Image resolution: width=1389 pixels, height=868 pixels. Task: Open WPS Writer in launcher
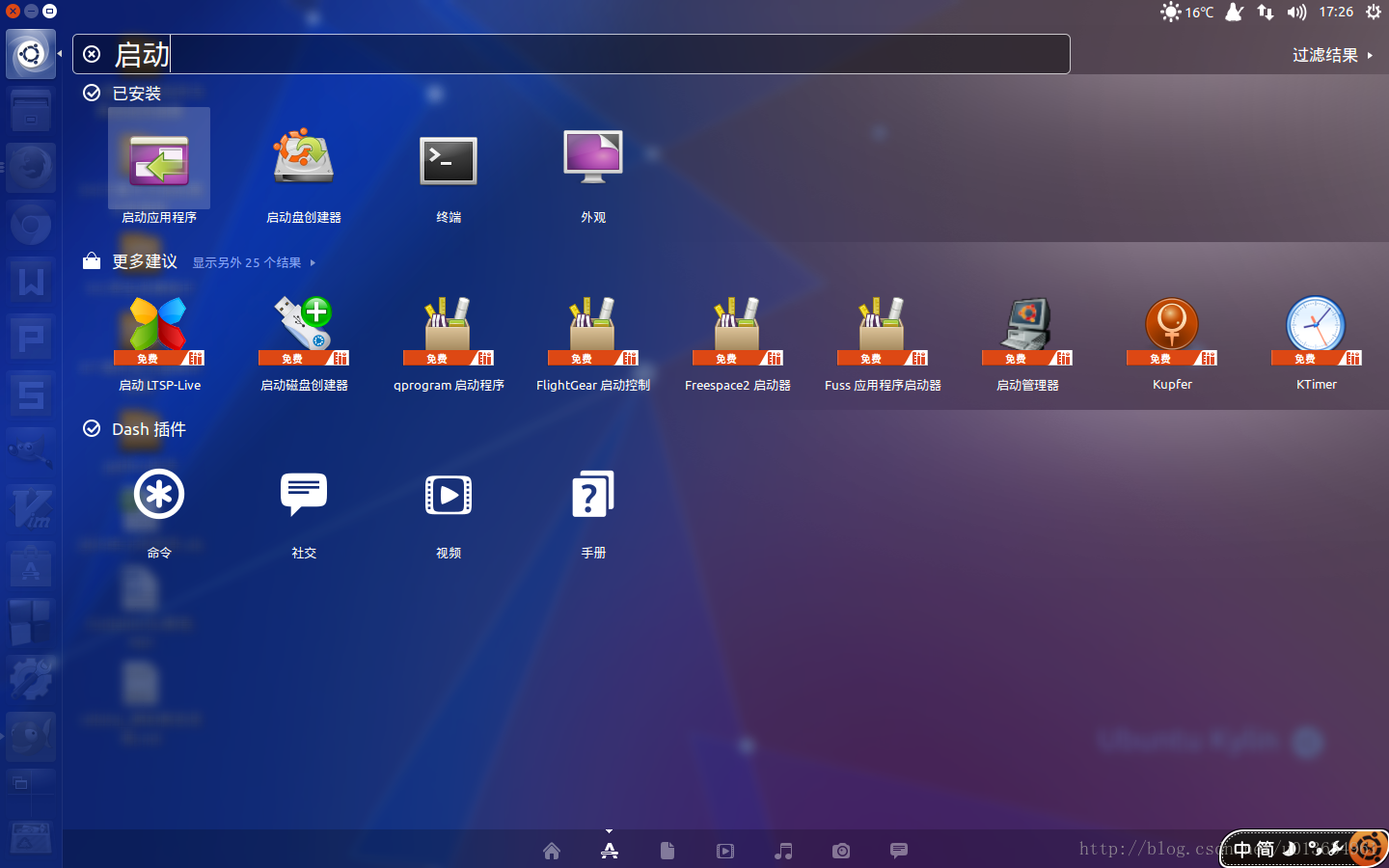pyautogui.click(x=31, y=282)
